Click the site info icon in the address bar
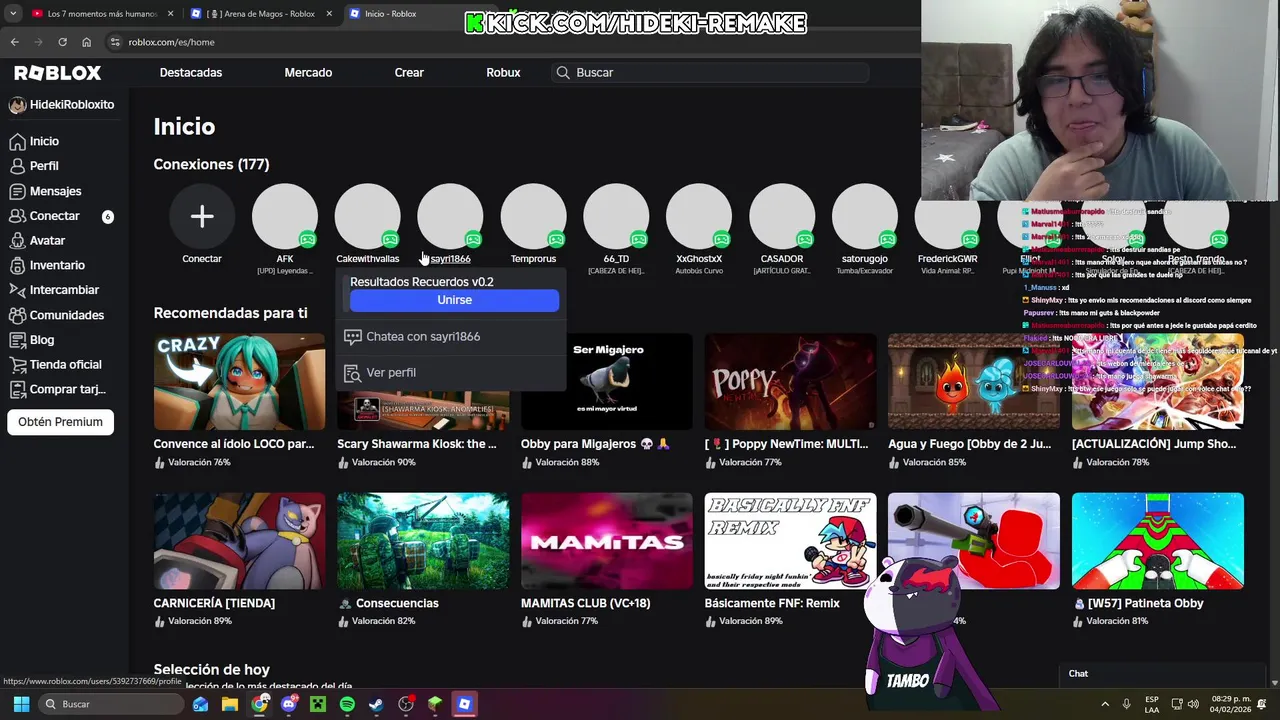This screenshot has width=1280, height=720. pyautogui.click(x=115, y=42)
